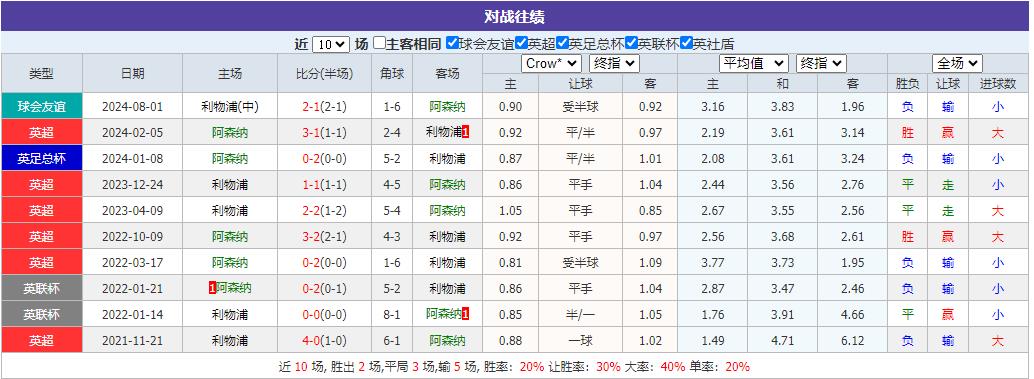Toggle the 主客相同 checkbox
This screenshot has height=379, width=1034.
[x=379, y=44]
